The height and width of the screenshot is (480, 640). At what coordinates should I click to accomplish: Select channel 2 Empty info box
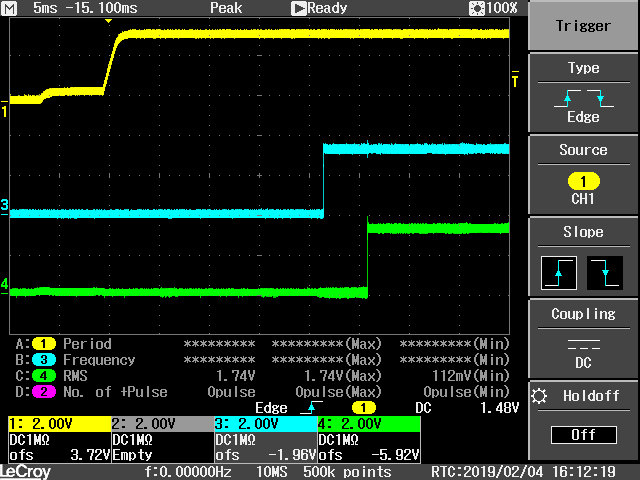pyautogui.click(x=162, y=439)
